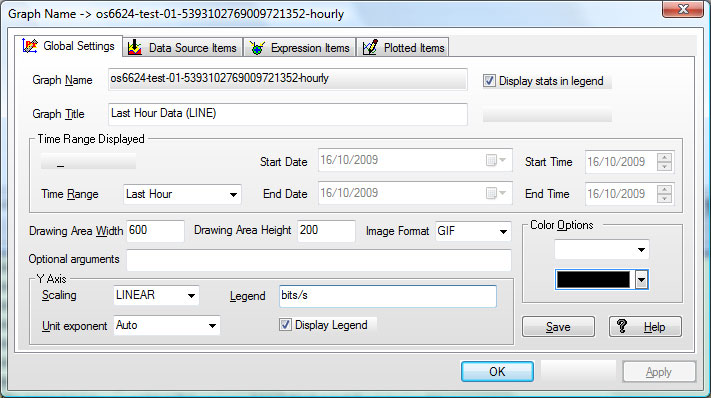
Task: Open the empty Color Options dropdown
Action: click(x=602, y=249)
